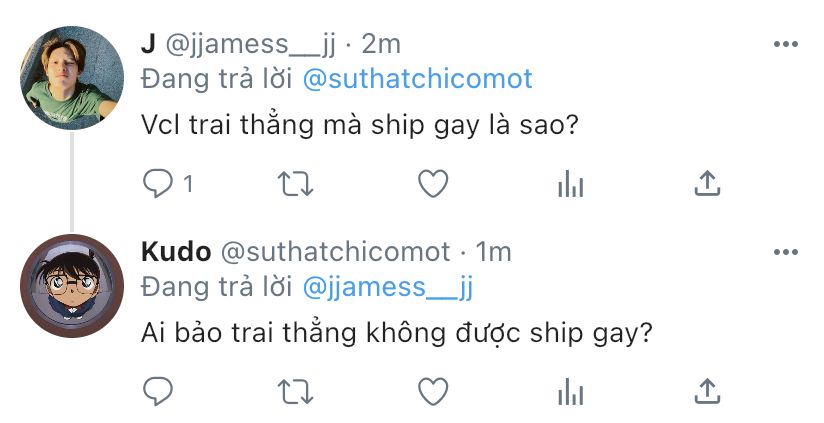Open the @jjamess__jj mention link
Screen dimensions: 824x423
pos(388,288)
